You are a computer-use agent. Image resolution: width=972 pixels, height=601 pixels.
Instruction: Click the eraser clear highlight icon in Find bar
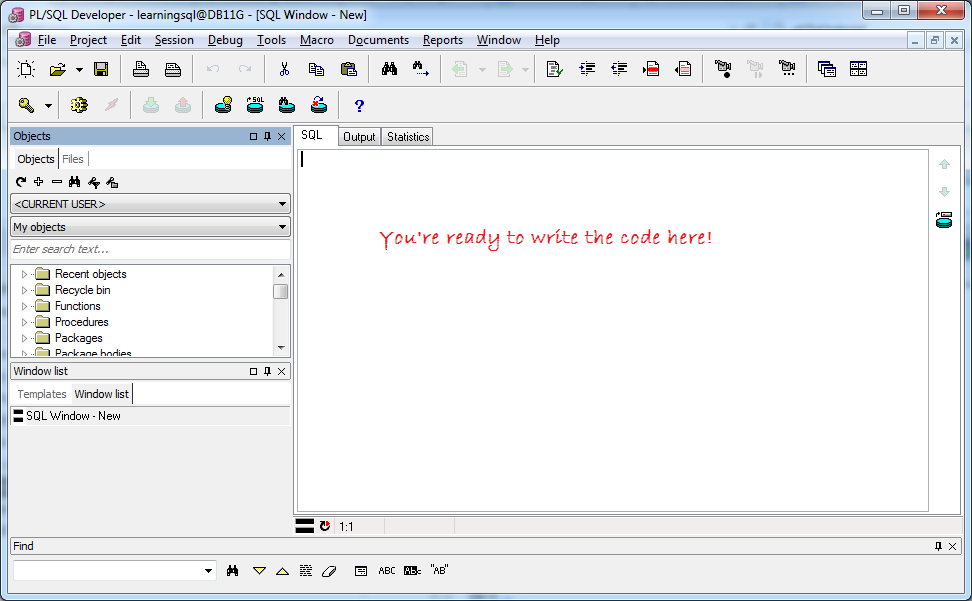329,571
